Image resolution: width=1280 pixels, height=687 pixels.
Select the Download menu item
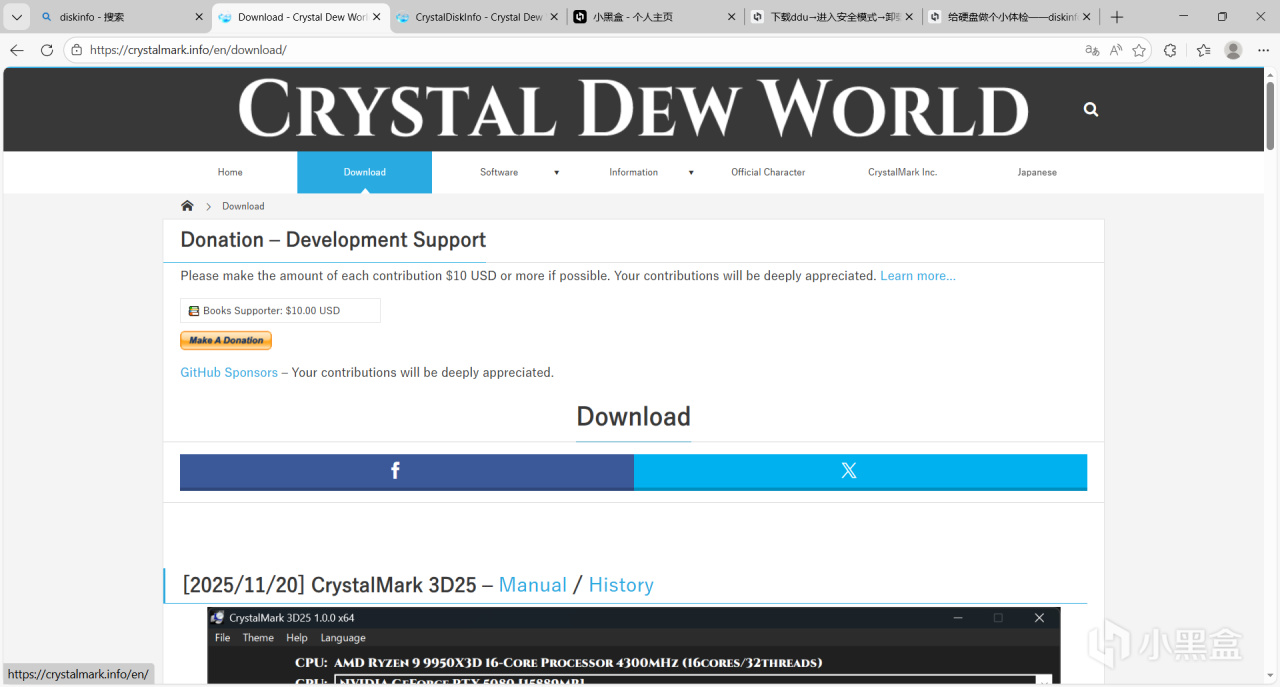365,172
